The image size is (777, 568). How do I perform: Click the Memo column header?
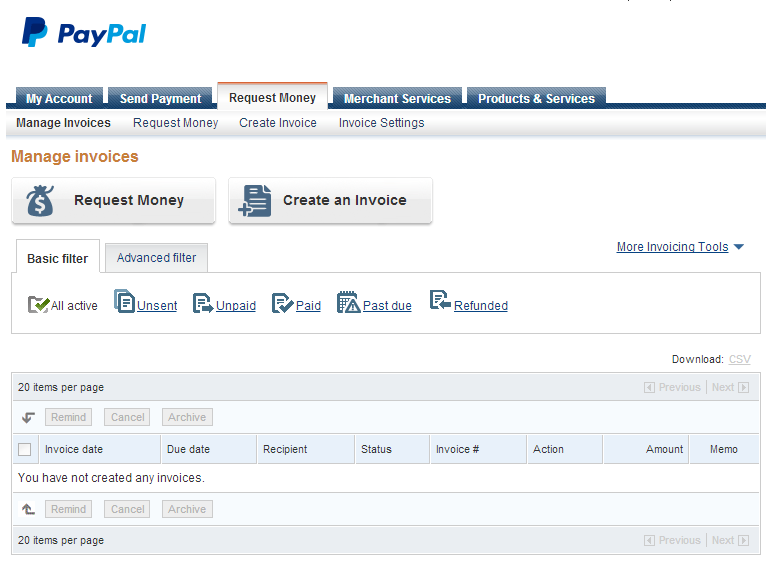[x=723, y=449]
